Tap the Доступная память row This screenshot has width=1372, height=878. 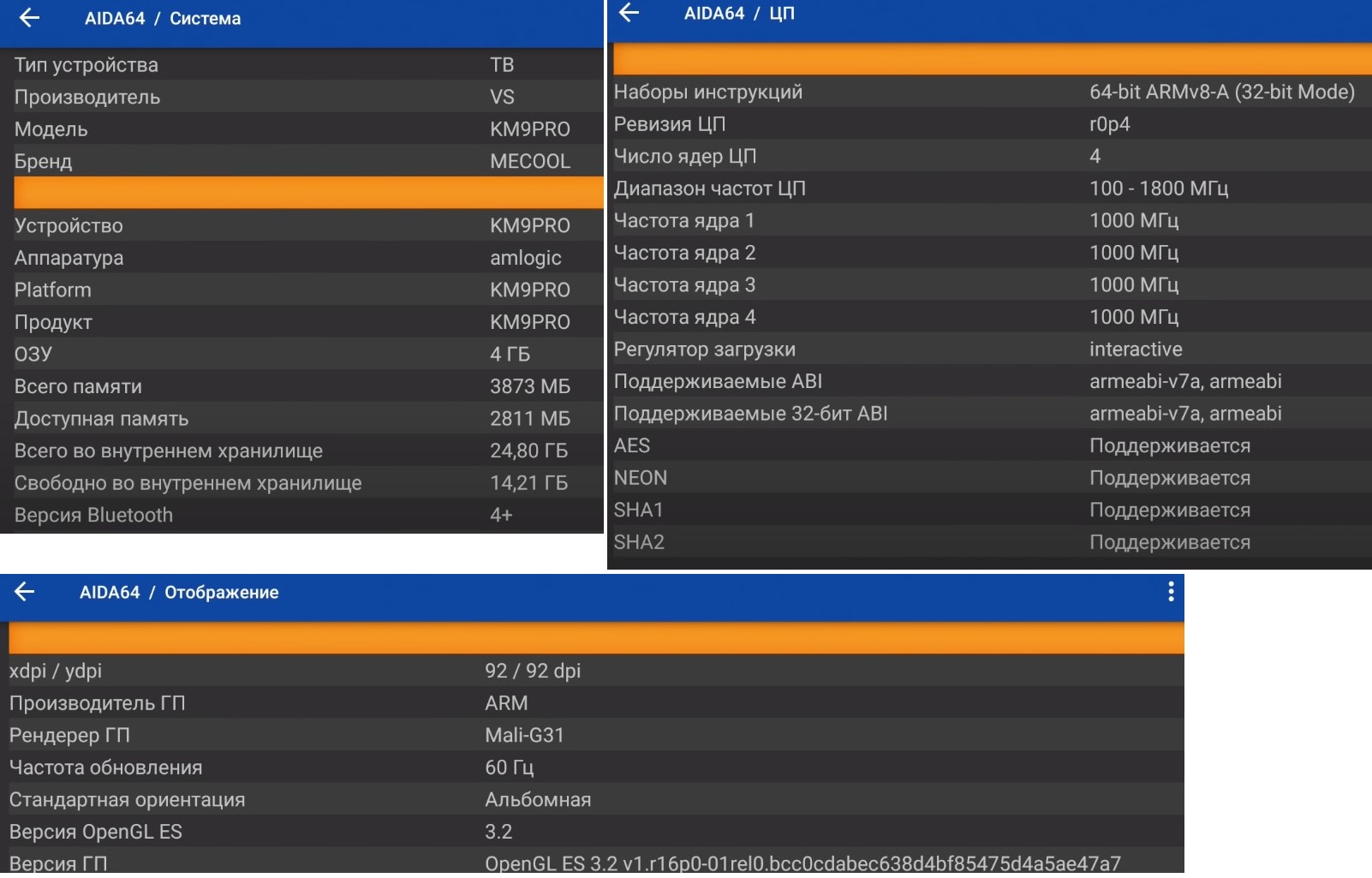tap(301, 419)
